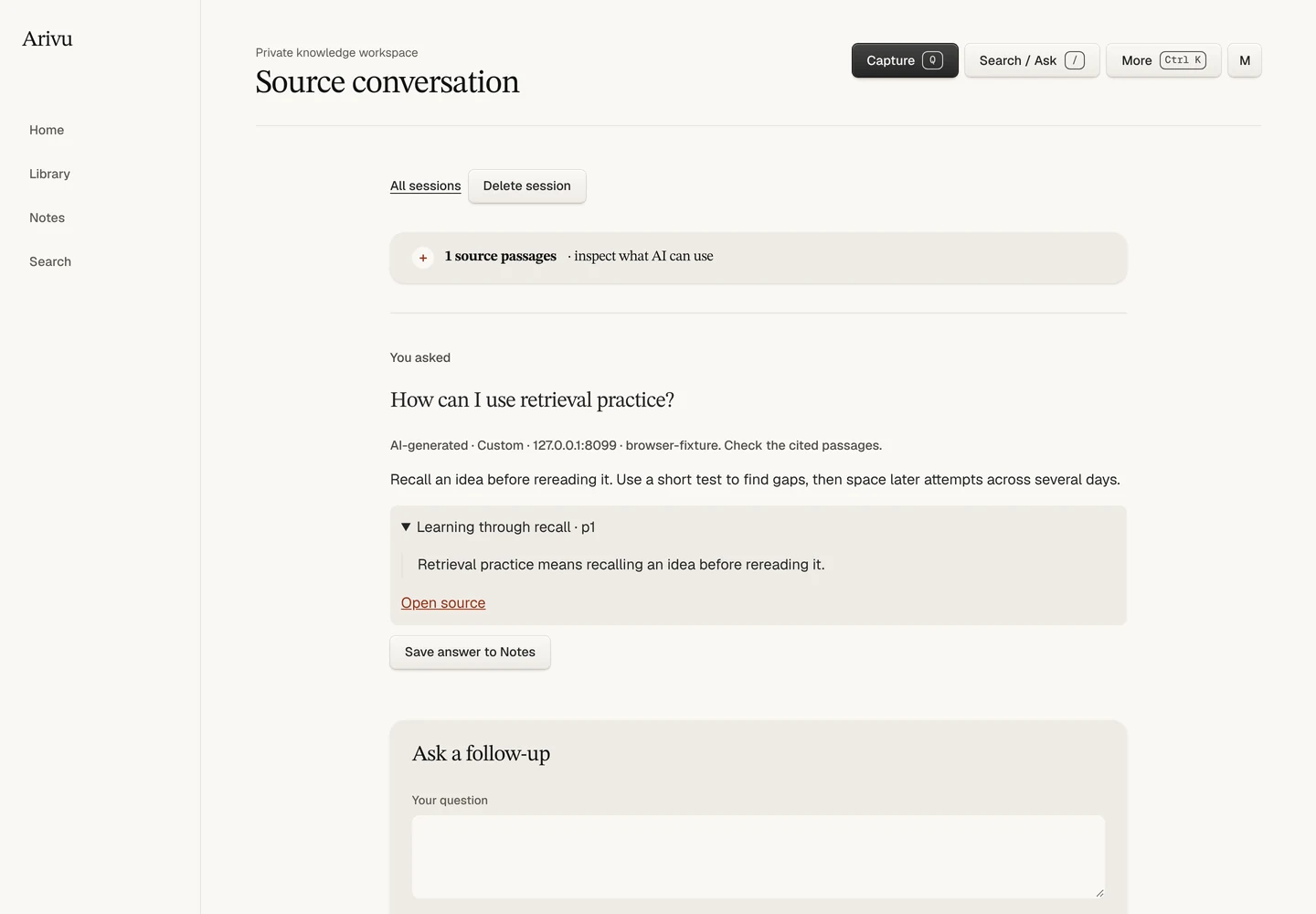Screen dimensions: 1316x914
Task: Click the 'Ask a follow-up' heading
Action: (x=481, y=753)
